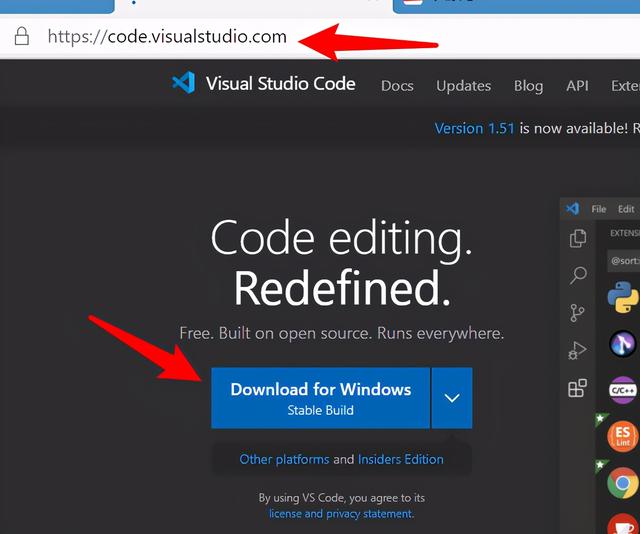
Task: Click the padlock icon in address bar
Action: [x=22, y=36]
